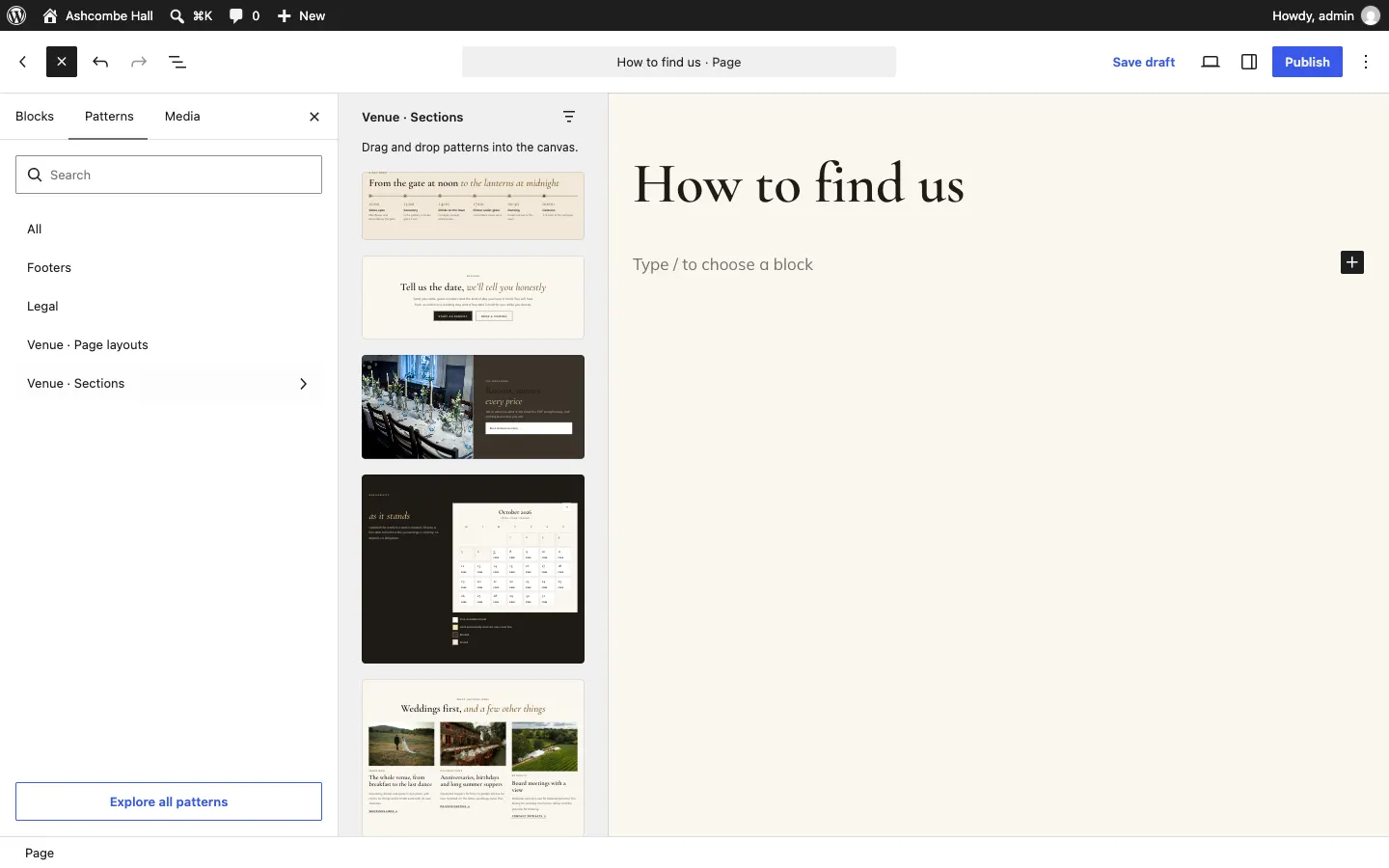Image resolution: width=1389 pixels, height=868 pixels.
Task: Insert the 'From the gate at noon' timeline pattern
Action: click(473, 205)
